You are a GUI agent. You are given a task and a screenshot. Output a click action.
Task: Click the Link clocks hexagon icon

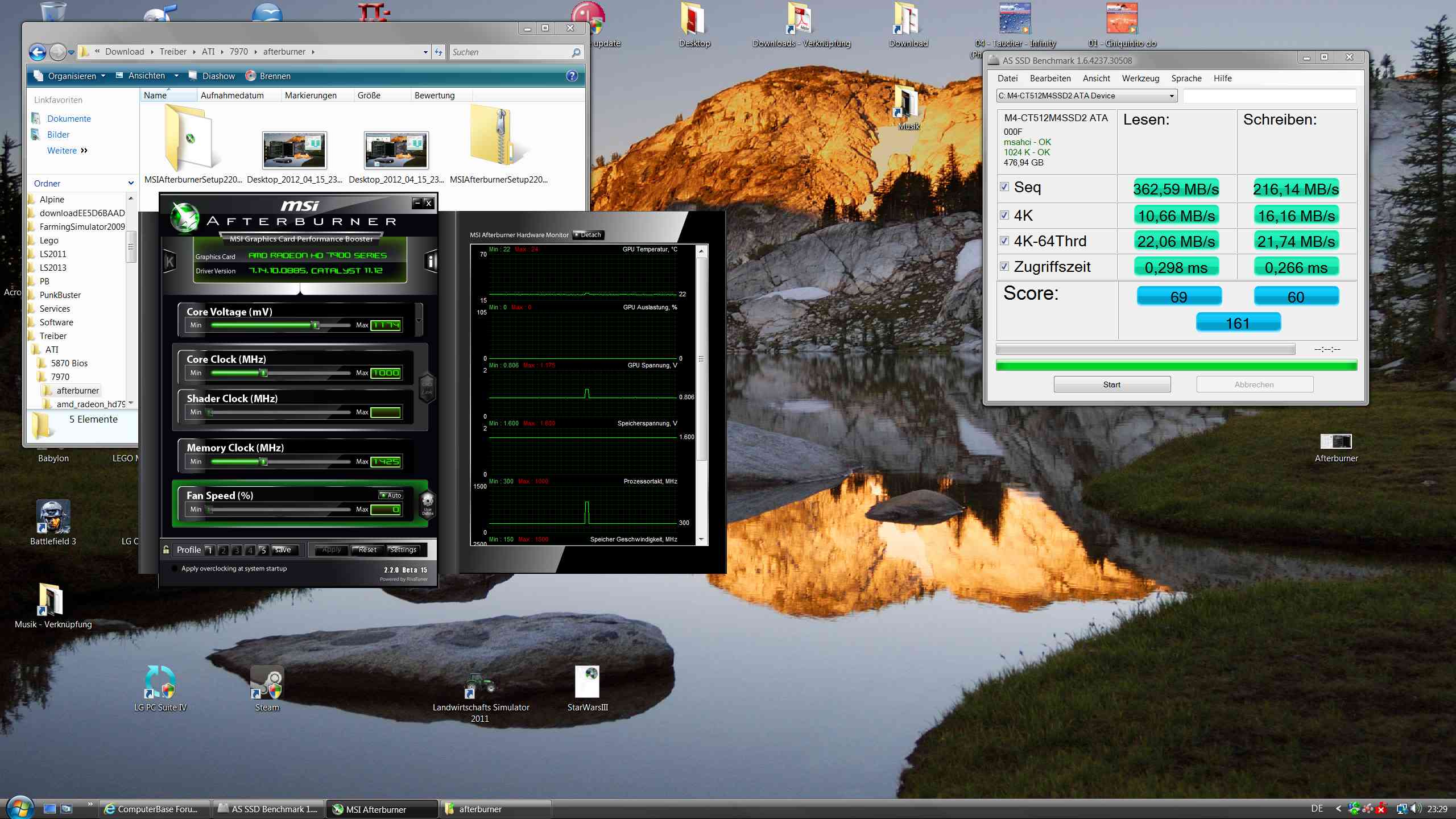(427, 388)
